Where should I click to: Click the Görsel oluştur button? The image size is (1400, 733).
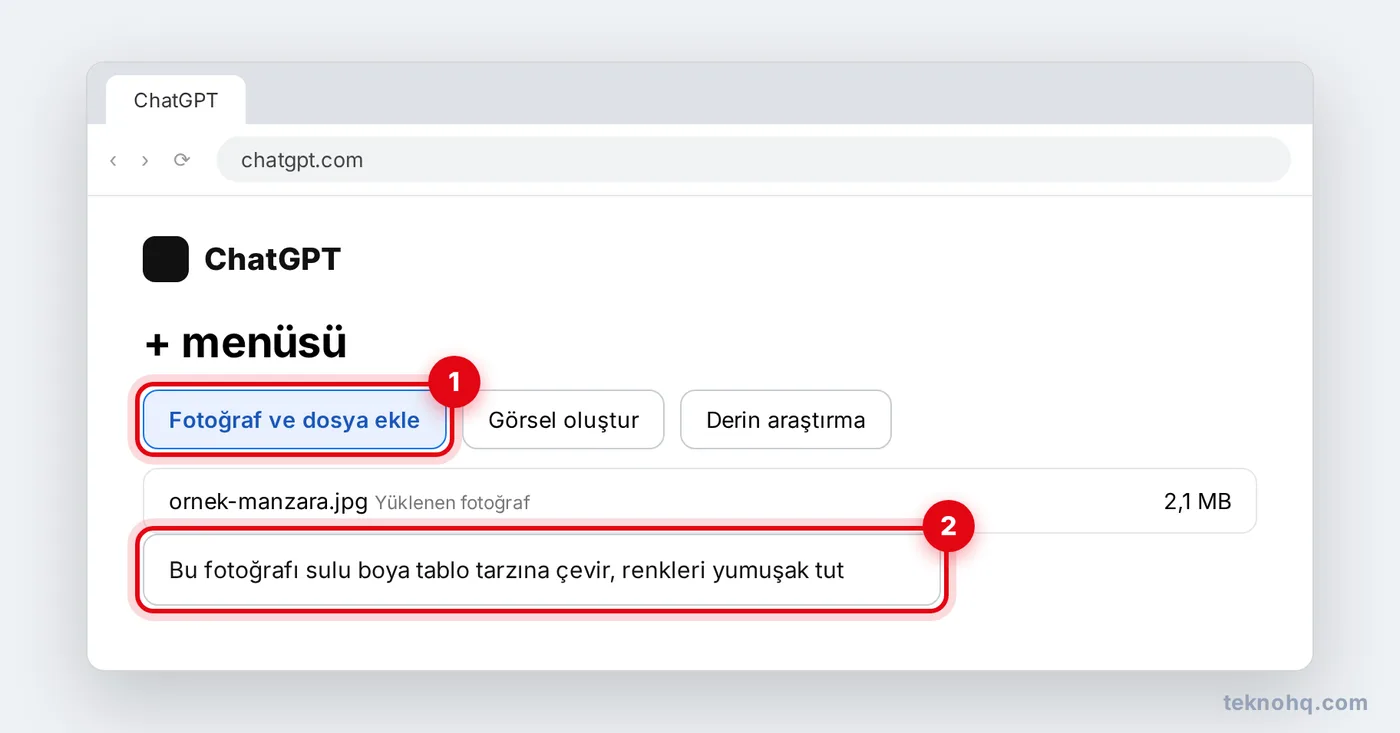click(563, 420)
